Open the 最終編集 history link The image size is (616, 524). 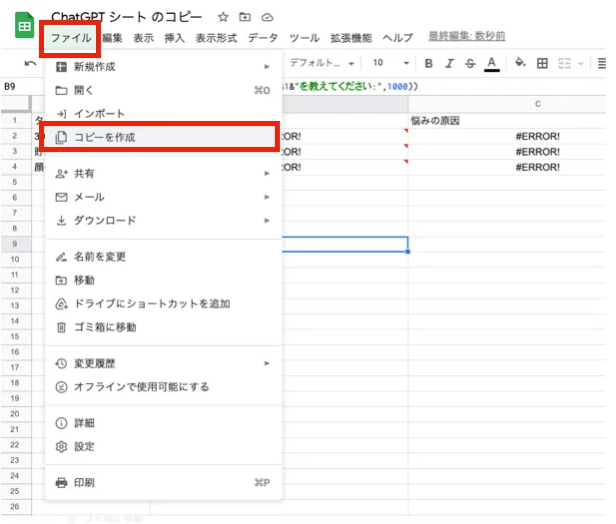[467, 36]
